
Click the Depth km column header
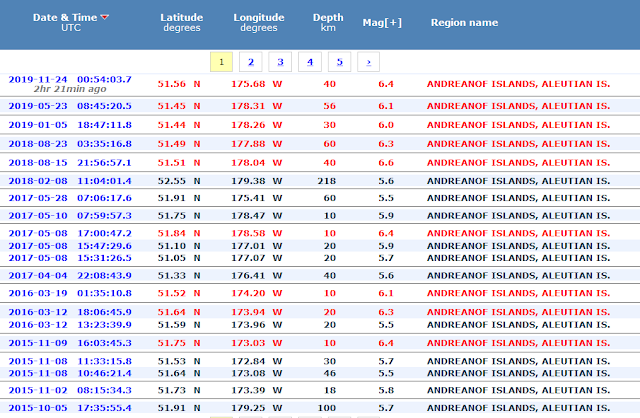[x=328, y=22]
